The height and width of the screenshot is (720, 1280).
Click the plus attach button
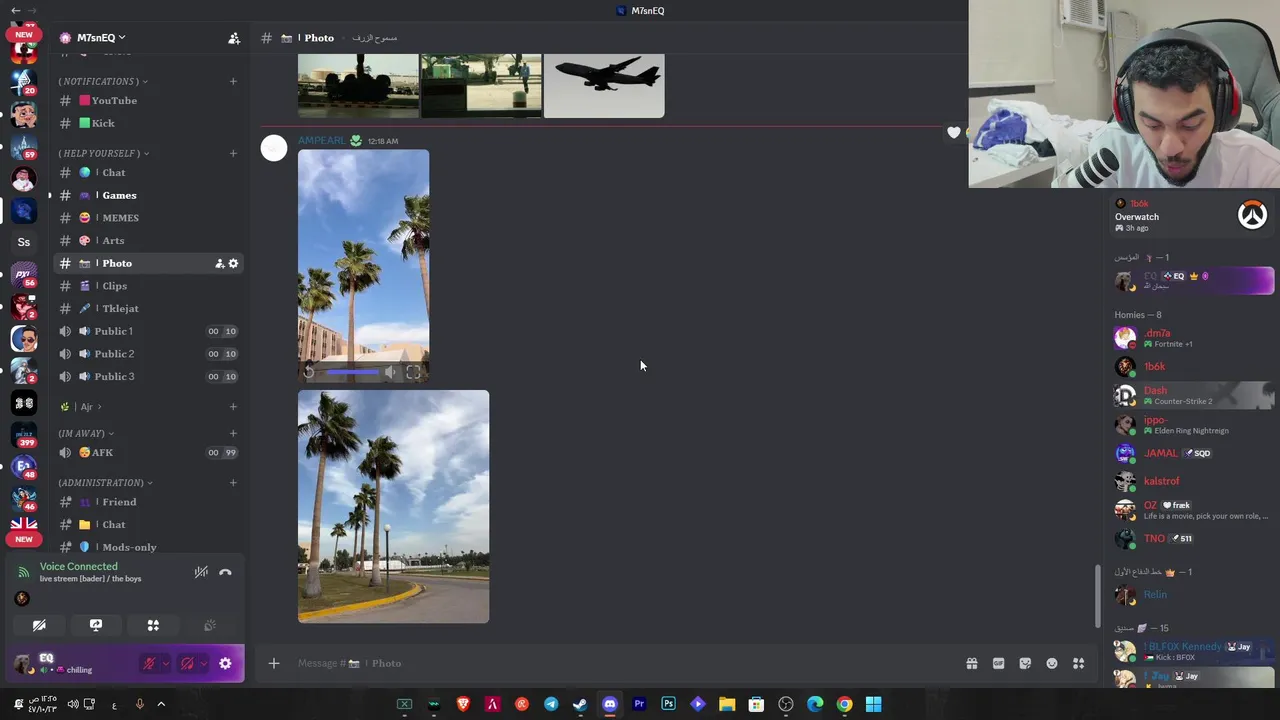[273, 663]
